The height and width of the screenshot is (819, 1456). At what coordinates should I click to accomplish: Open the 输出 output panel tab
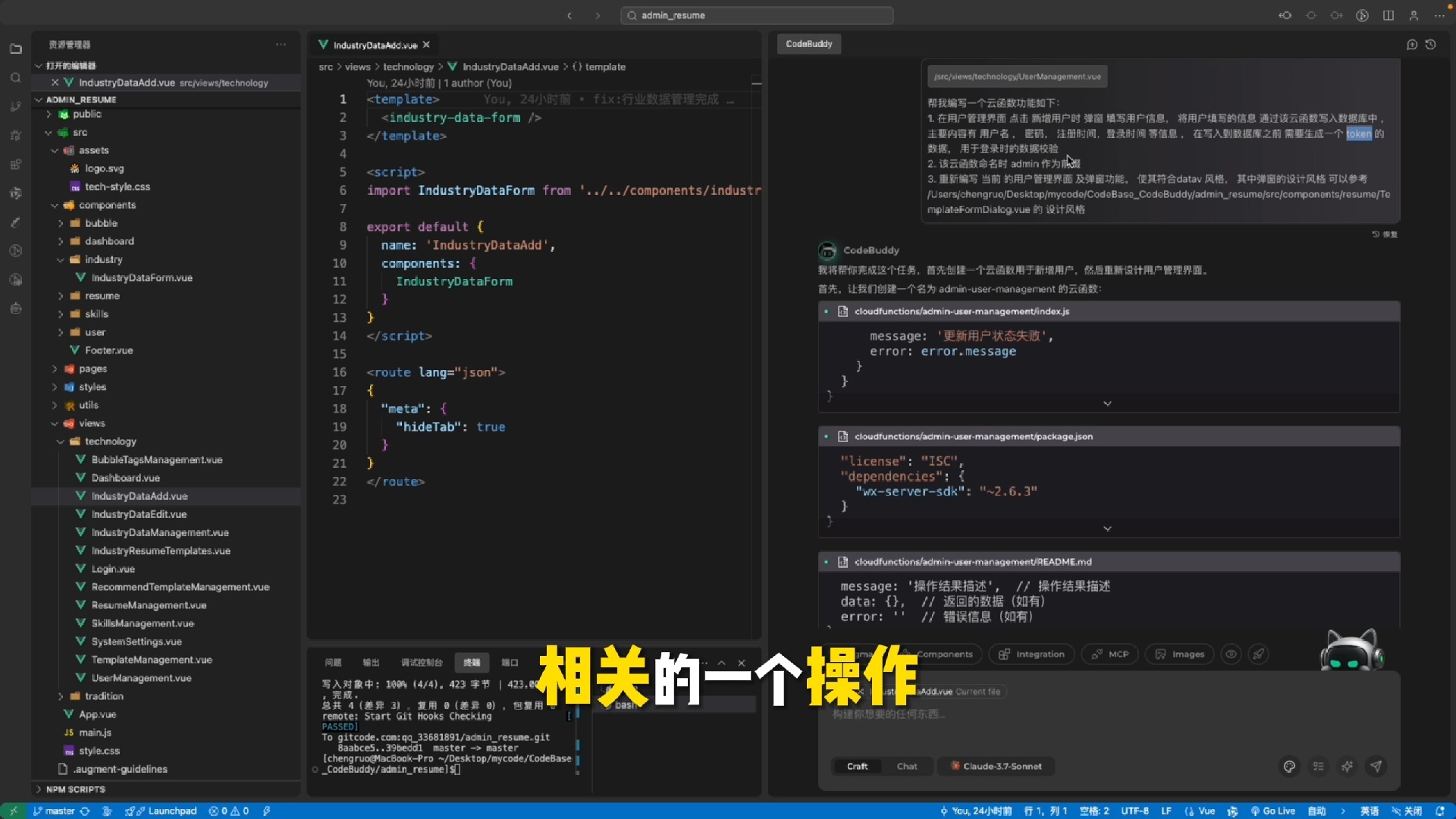click(371, 662)
